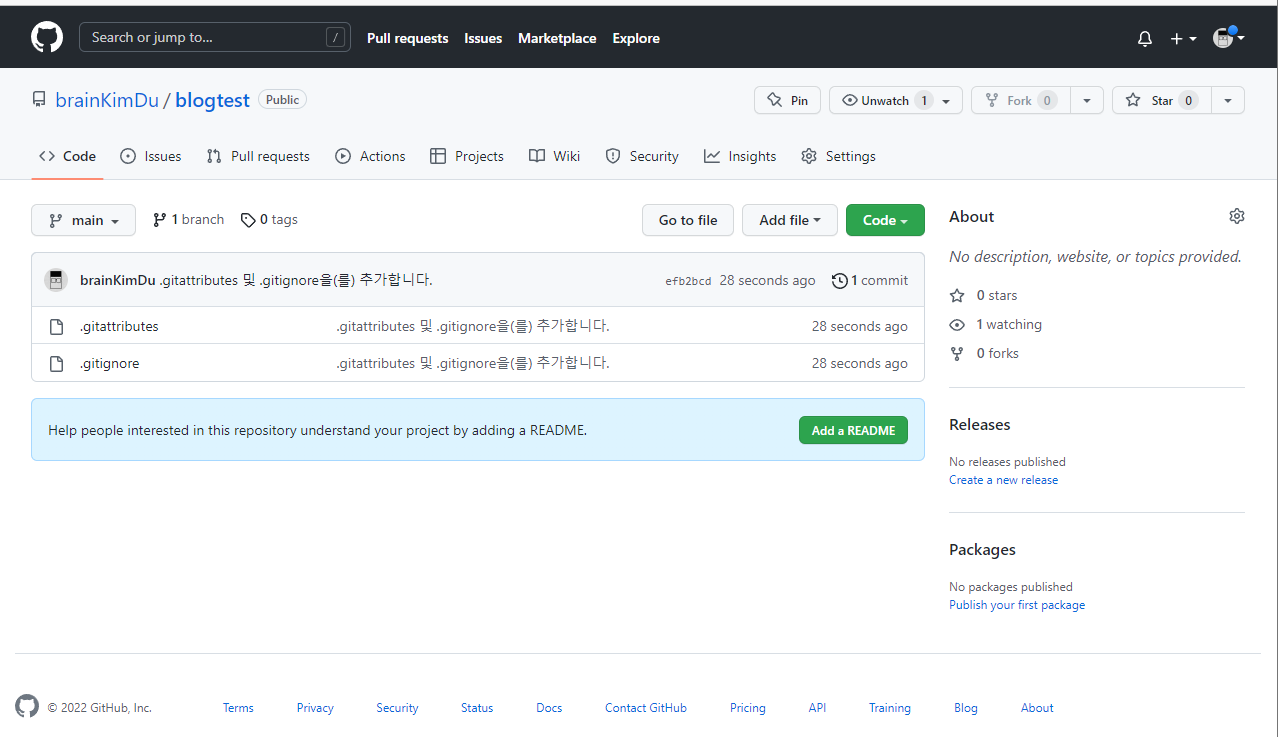Open Pull requests in top navigation

pos(407,38)
